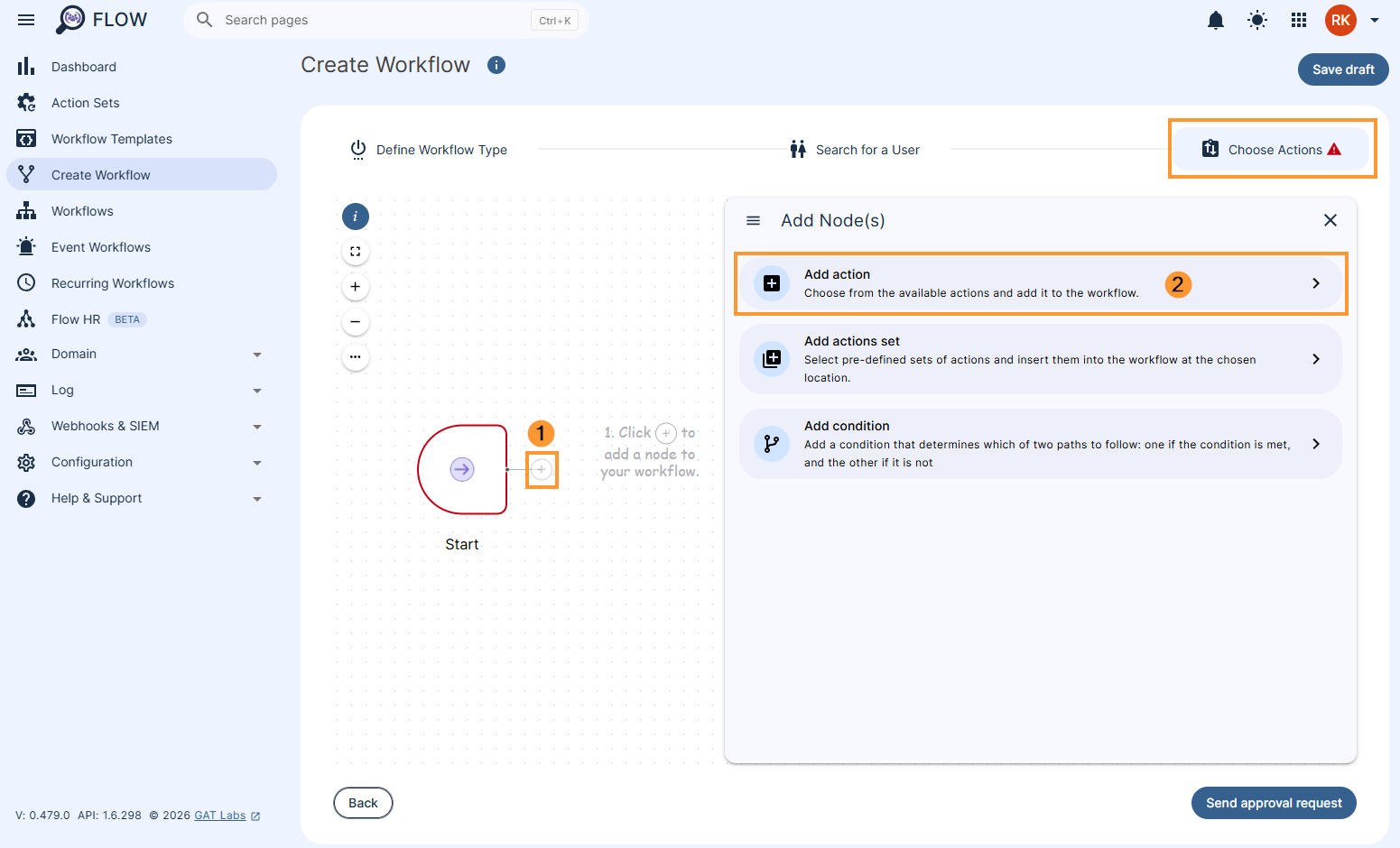Click the Workflow Templates icon
The height and width of the screenshot is (848, 1400).
(x=26, y=139)
